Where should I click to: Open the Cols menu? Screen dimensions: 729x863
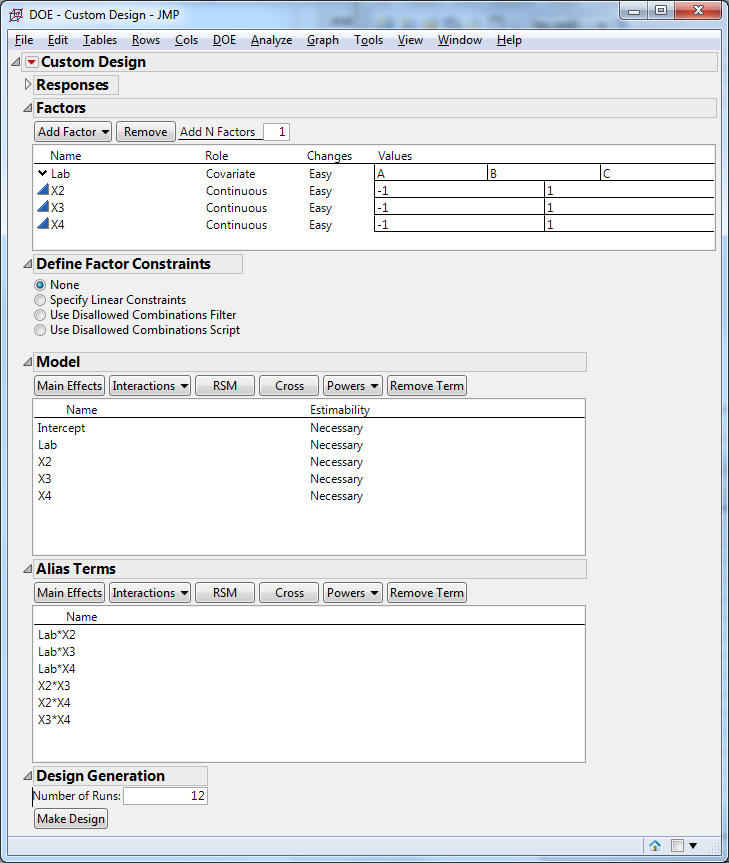(x=187, y=40)
